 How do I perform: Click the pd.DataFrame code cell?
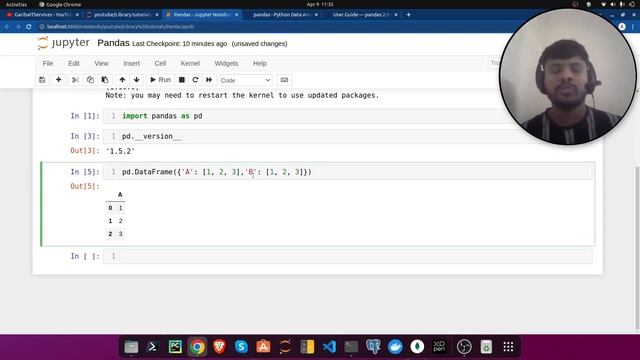click(x=348, y=172)
